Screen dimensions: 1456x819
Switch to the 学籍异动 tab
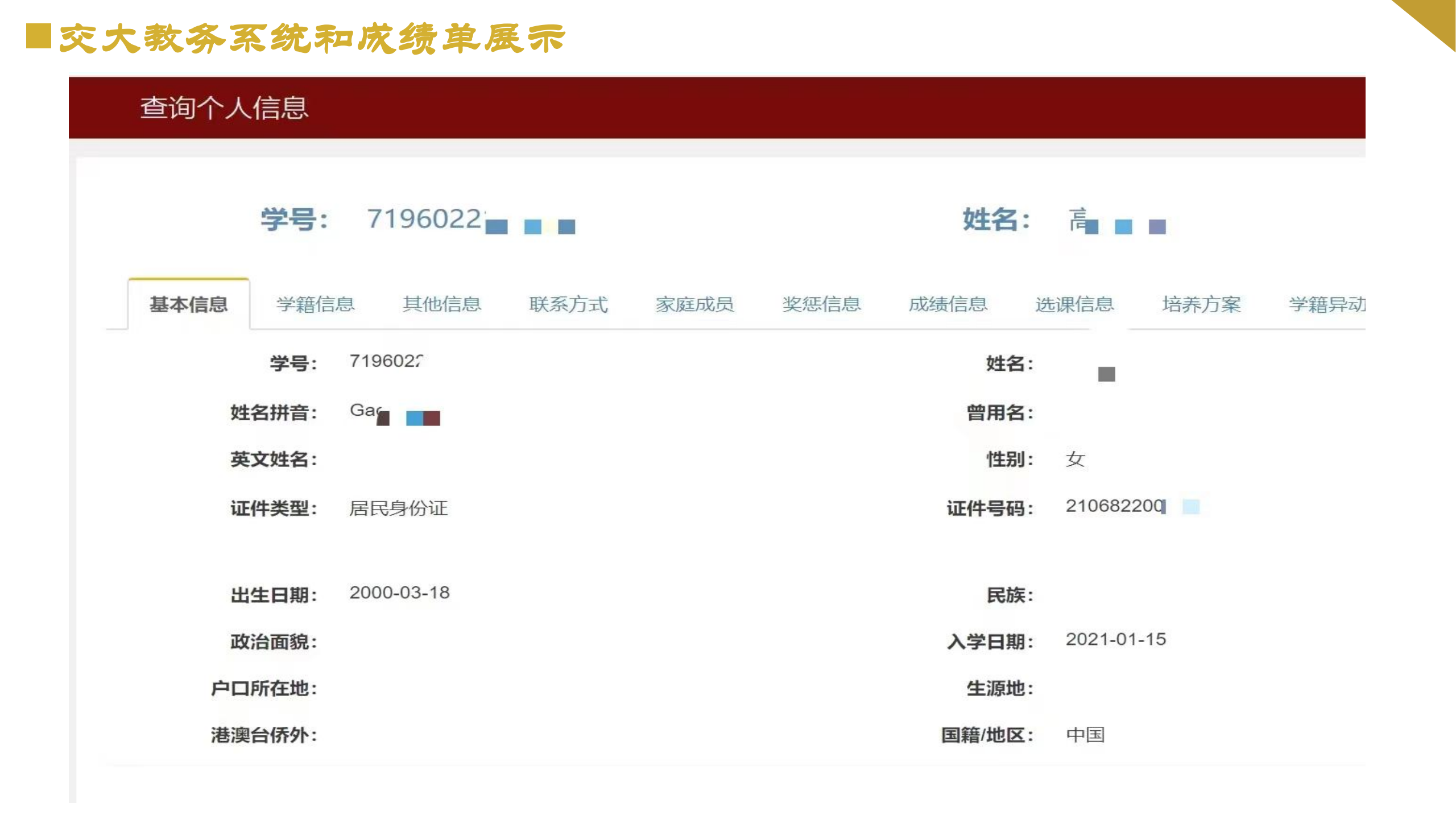[x=1327, y=304]
